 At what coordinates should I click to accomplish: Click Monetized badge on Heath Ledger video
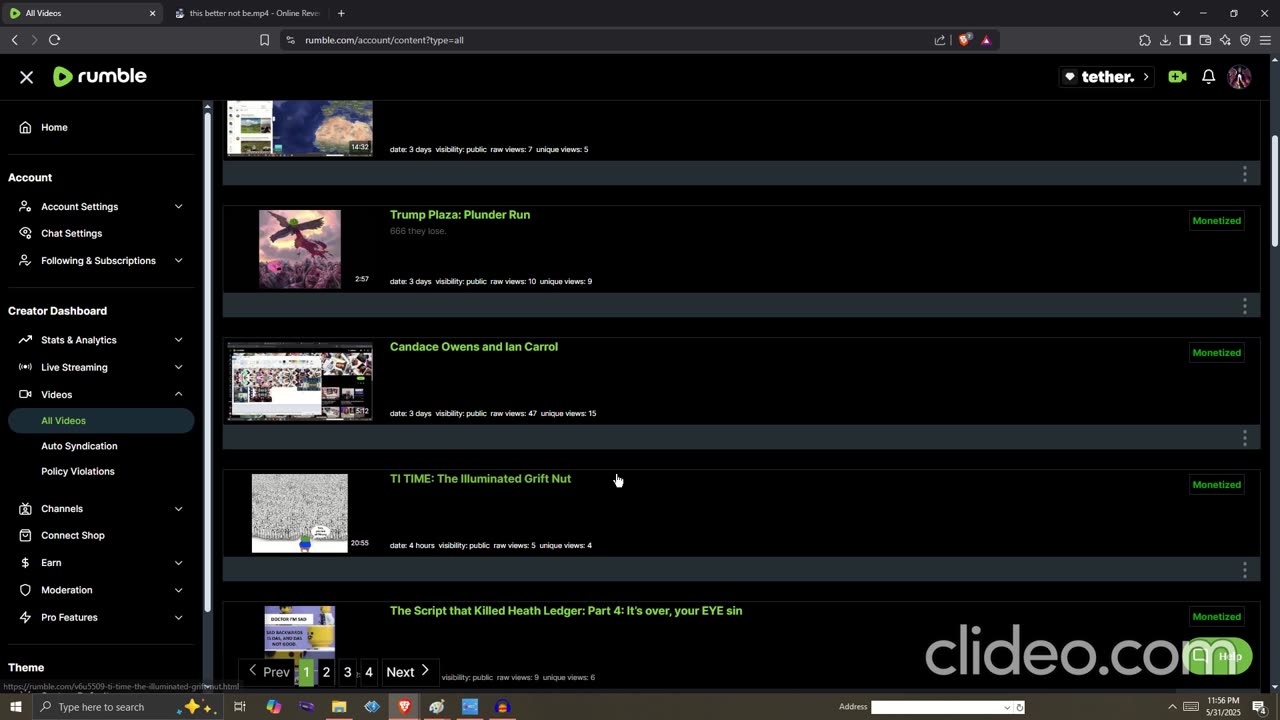pos(1216,617)
